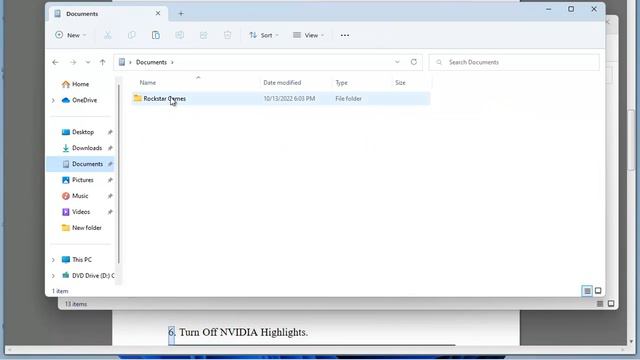Open Downloads in sidebar
The height and width of the screenshot is (360, 640).
(87, 148)
